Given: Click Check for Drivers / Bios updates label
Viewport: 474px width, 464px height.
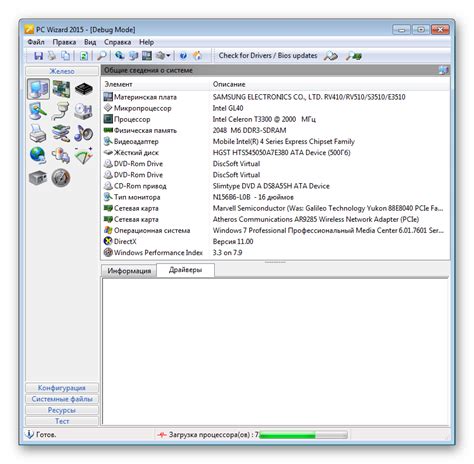Looking at the screenshot, I should click(268, 56).
